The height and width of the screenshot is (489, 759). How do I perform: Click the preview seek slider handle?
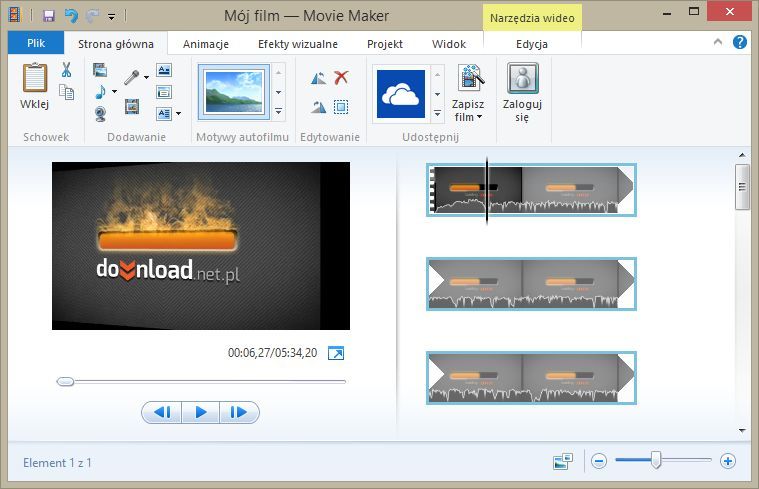point(65,382)
